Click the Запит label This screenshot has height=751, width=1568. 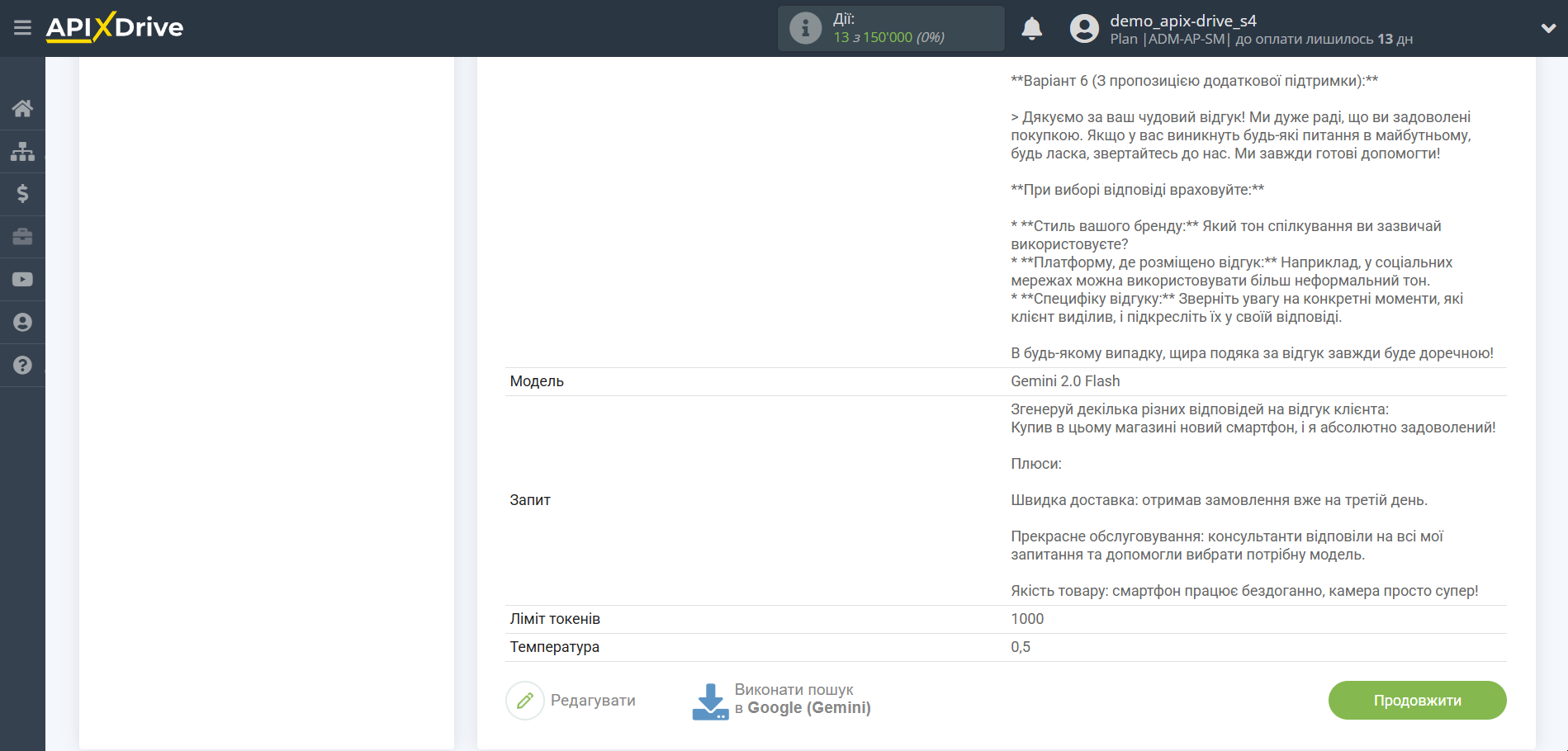point(530,500)
